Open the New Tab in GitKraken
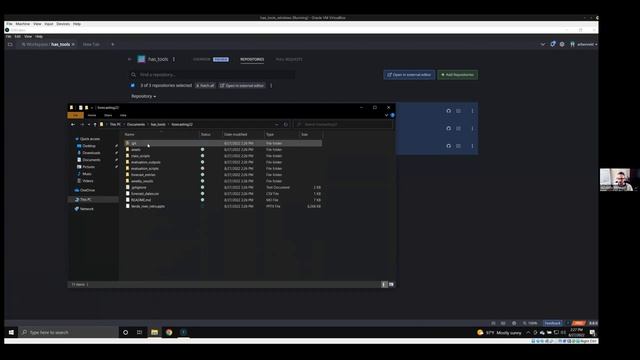The image size is (640, 360). click(91, 44)
